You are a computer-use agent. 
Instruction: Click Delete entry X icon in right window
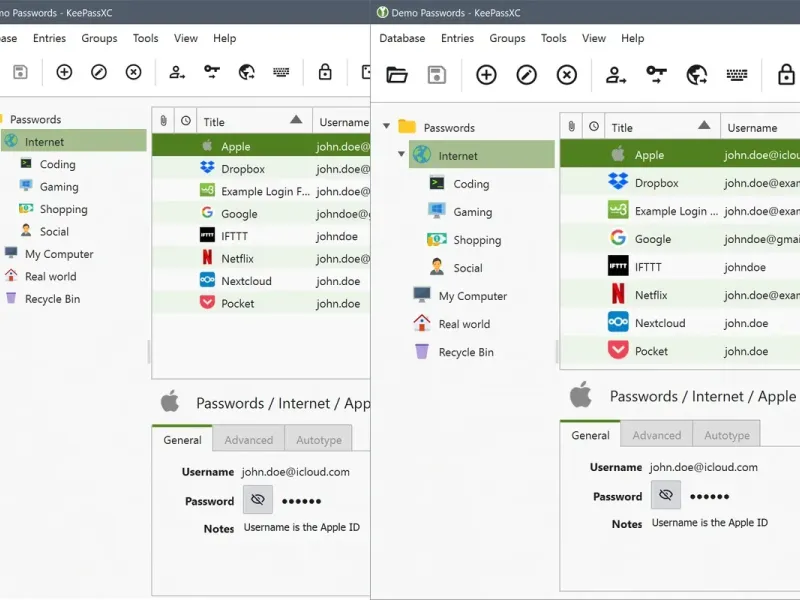566,74
